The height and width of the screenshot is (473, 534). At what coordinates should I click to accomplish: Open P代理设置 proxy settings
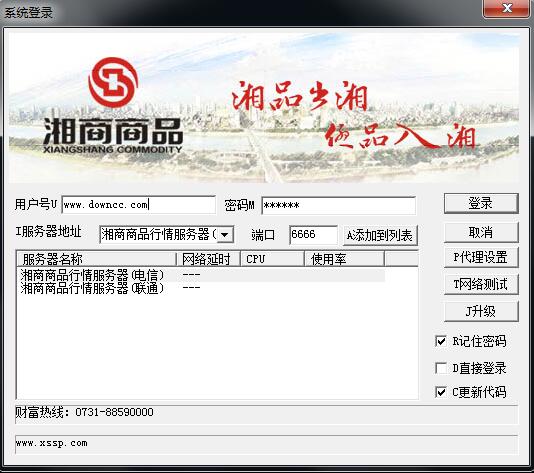point(481,257)
